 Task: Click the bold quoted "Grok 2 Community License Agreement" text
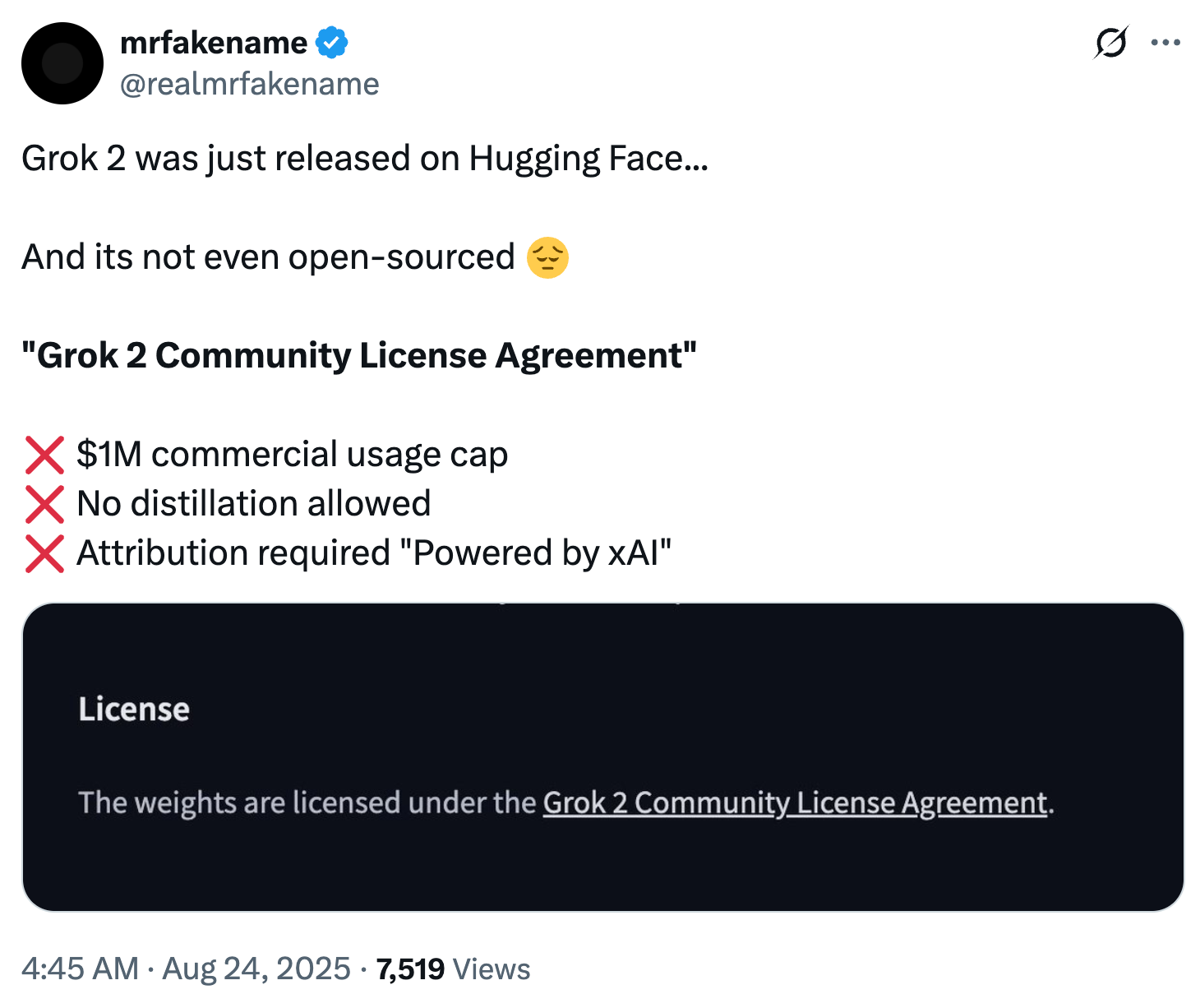[x=359, y=356]
